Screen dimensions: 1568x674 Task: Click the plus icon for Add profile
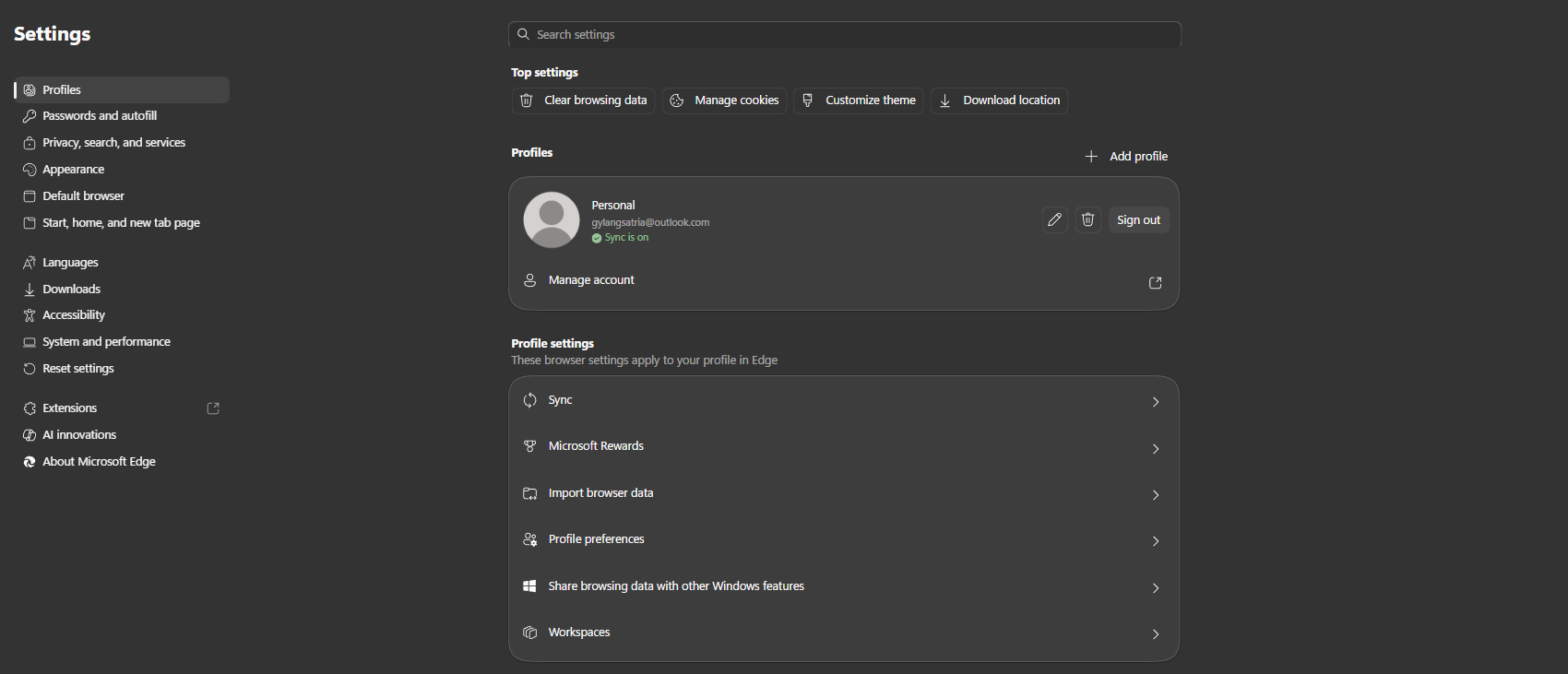(x=1091, y=157)
